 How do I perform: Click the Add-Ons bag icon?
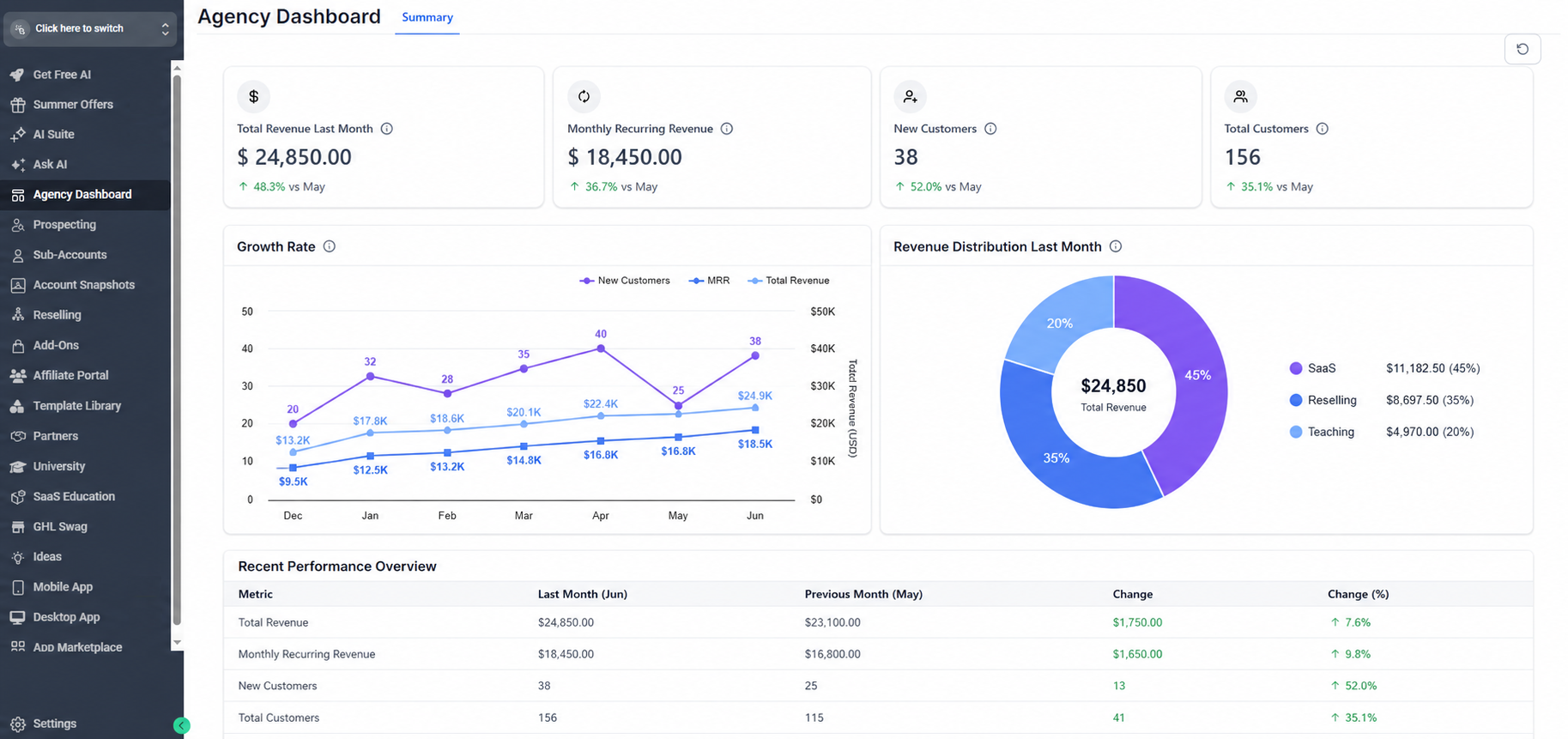[x=17, y=345]
